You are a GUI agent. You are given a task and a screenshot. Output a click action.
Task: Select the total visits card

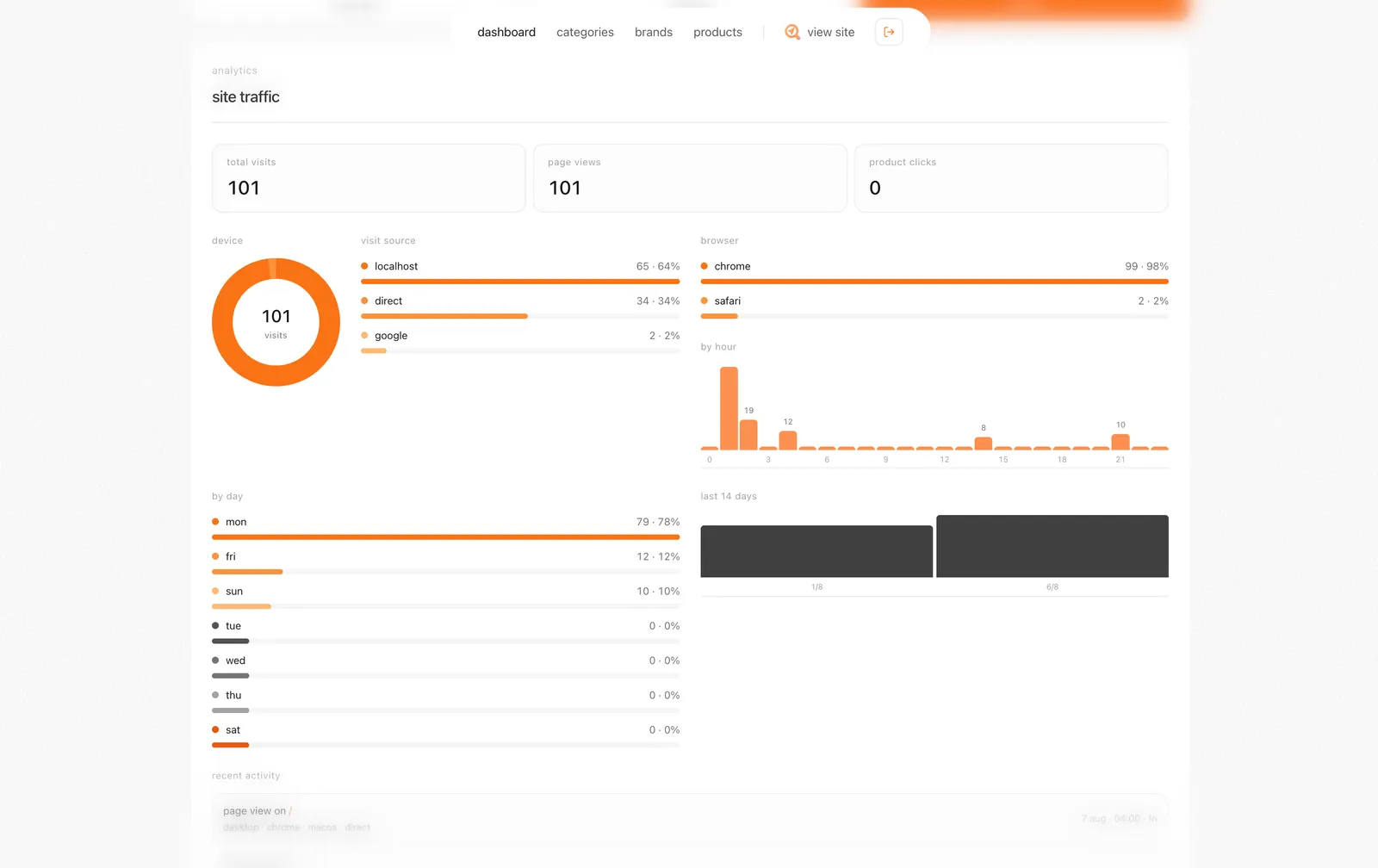click(369, 178)
